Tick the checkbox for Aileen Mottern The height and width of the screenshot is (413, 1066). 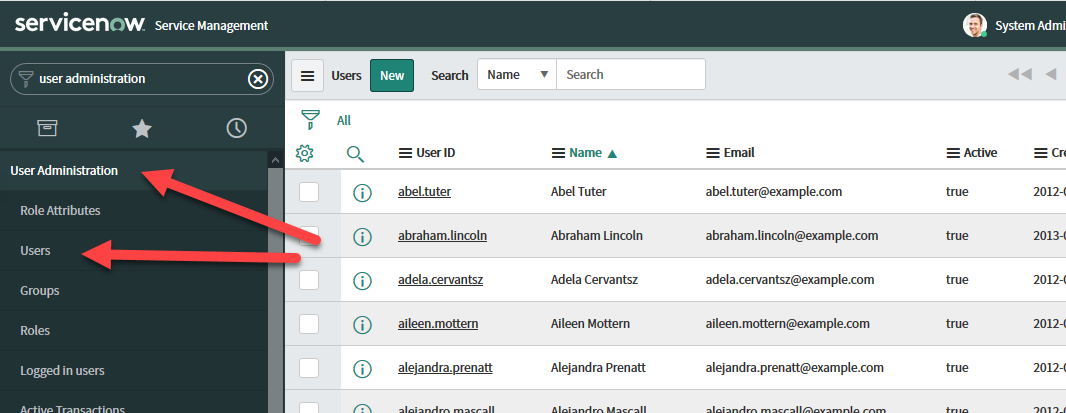click(x=309, y=324)
